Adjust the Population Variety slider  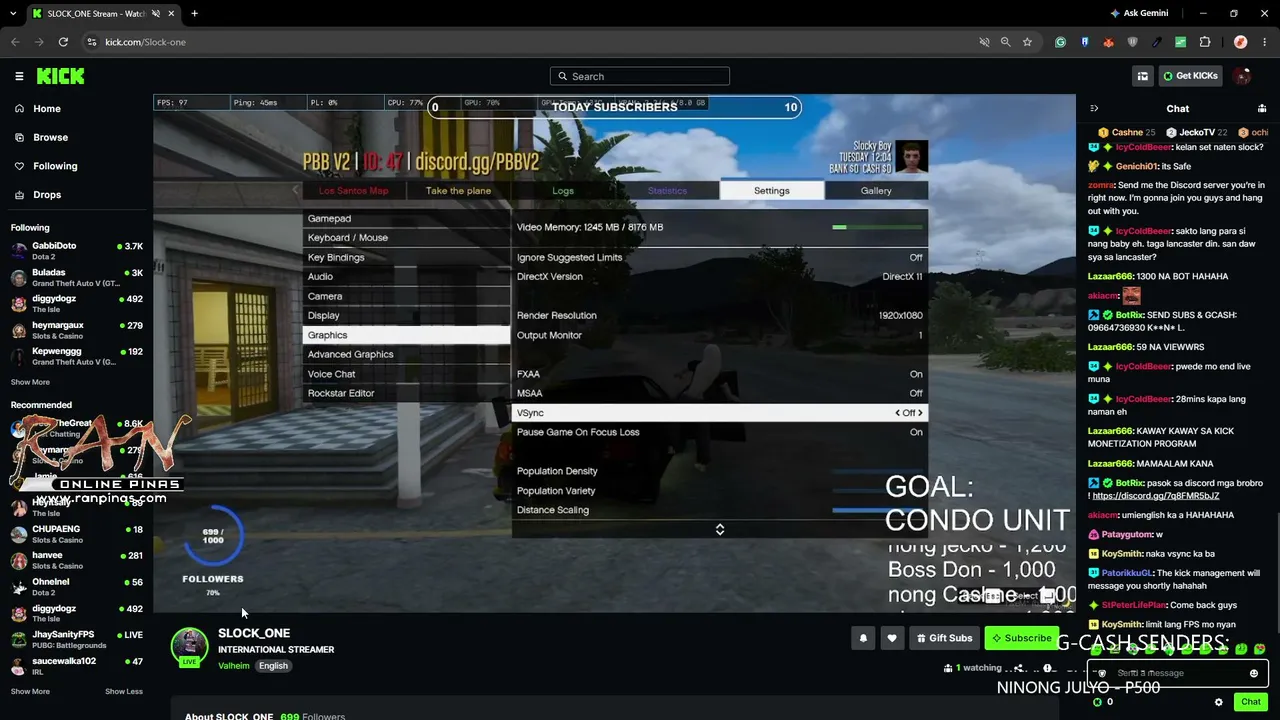click(879, 491)
